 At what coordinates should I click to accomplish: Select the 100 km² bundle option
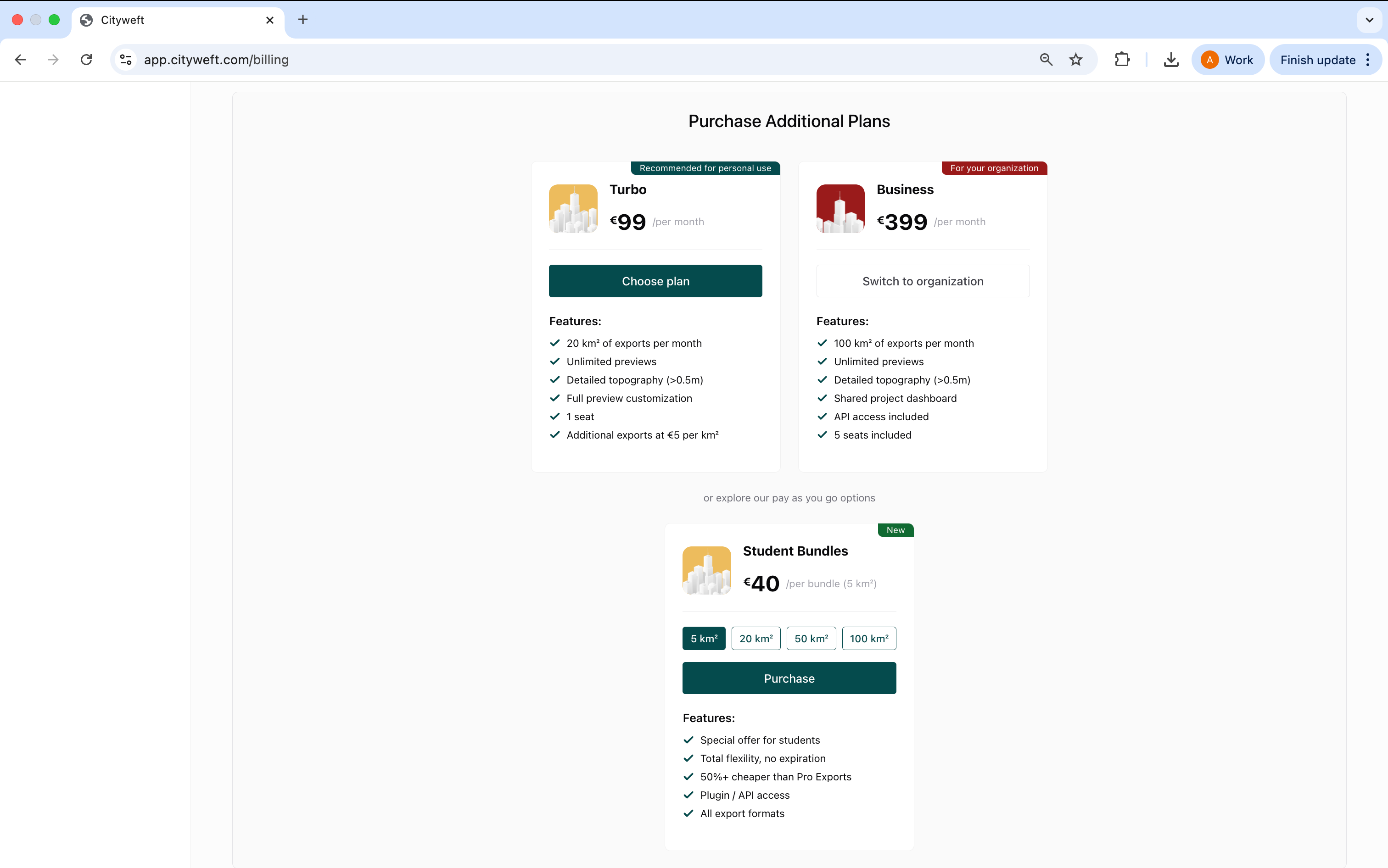(868, 638)
